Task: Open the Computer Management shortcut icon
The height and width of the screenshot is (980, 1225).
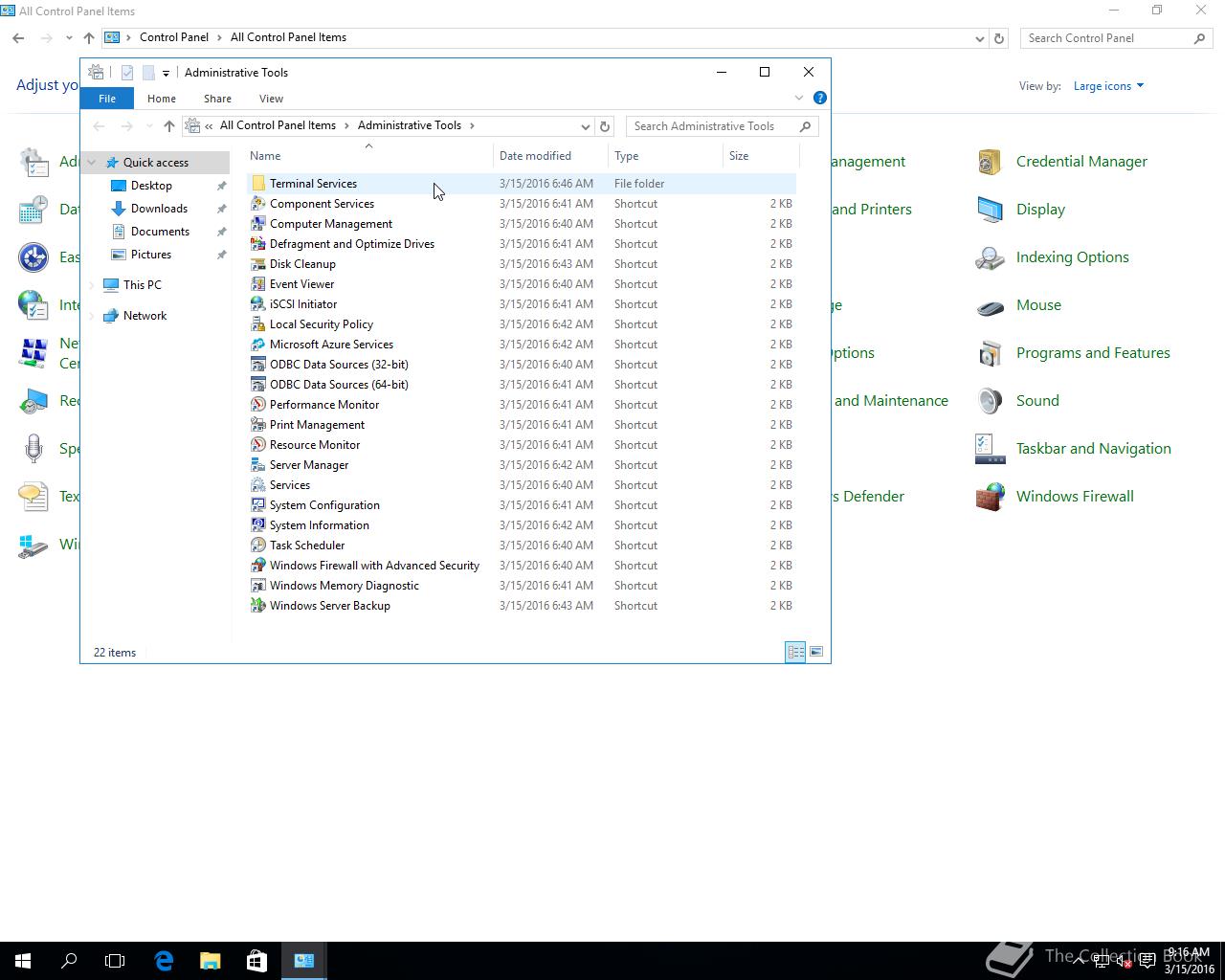Action: point(257,224)
